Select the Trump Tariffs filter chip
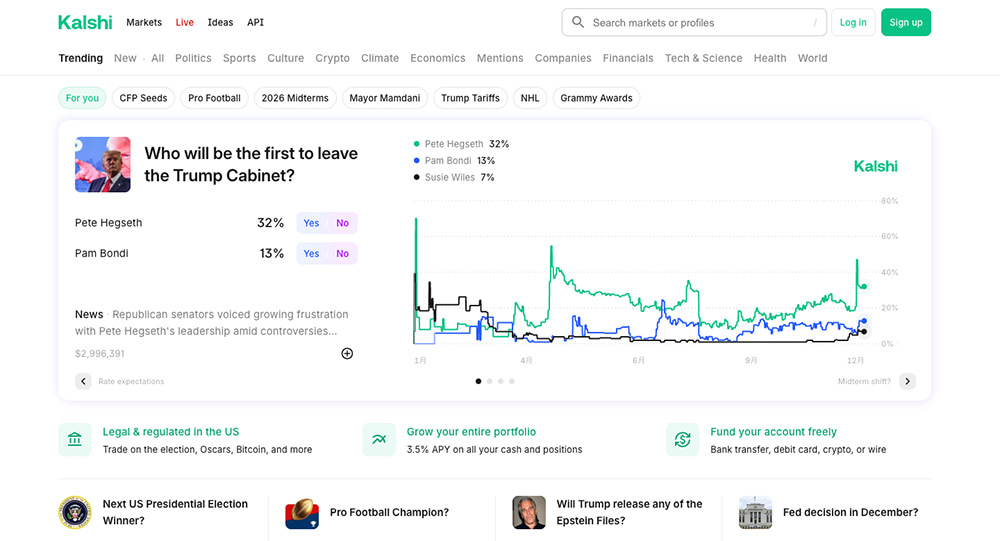 click(x=471, y=98)
